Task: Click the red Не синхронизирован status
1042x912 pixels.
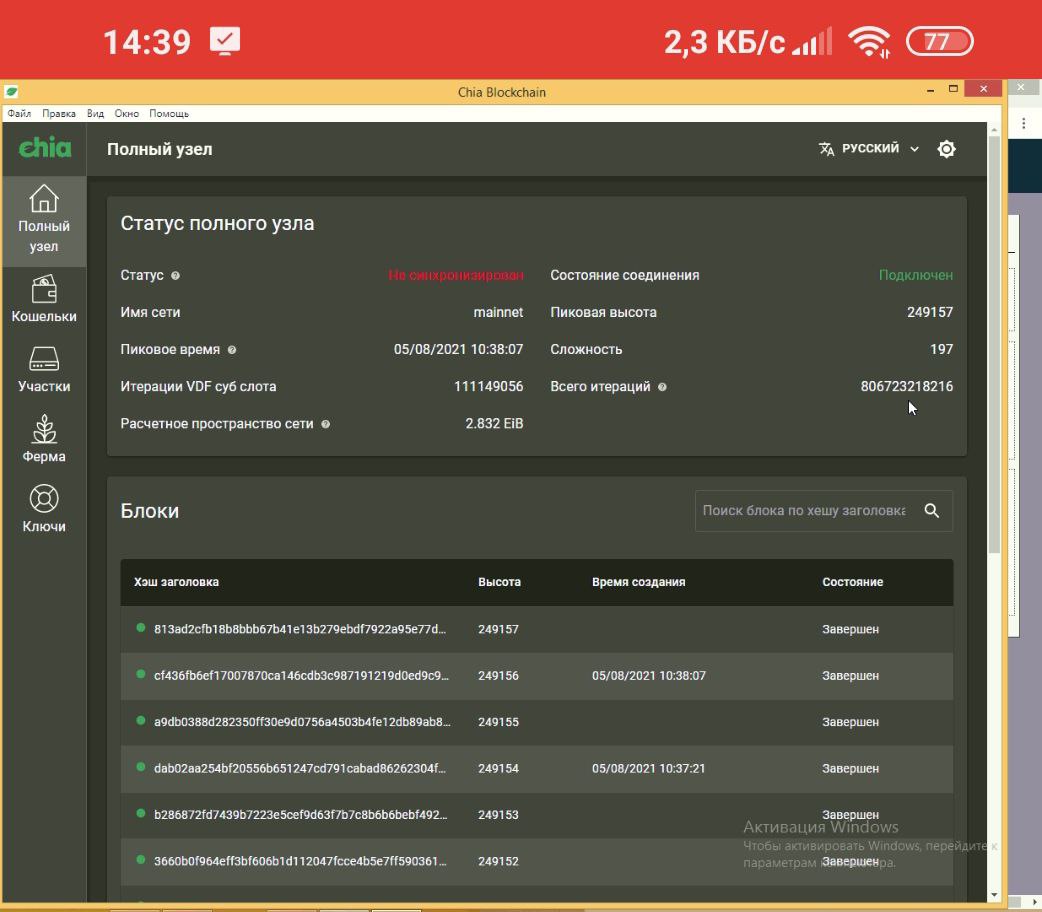Action: [x=456, y=275]
